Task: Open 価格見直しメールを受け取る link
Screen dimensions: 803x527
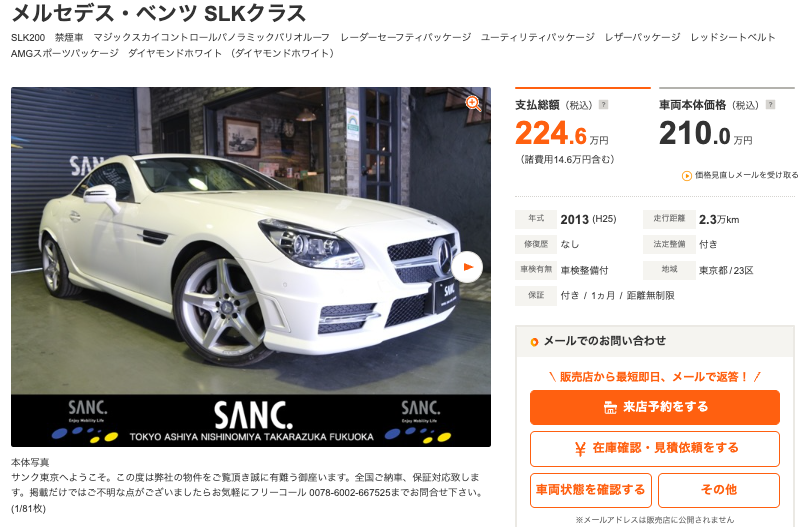Action: [x=746, y=175]
